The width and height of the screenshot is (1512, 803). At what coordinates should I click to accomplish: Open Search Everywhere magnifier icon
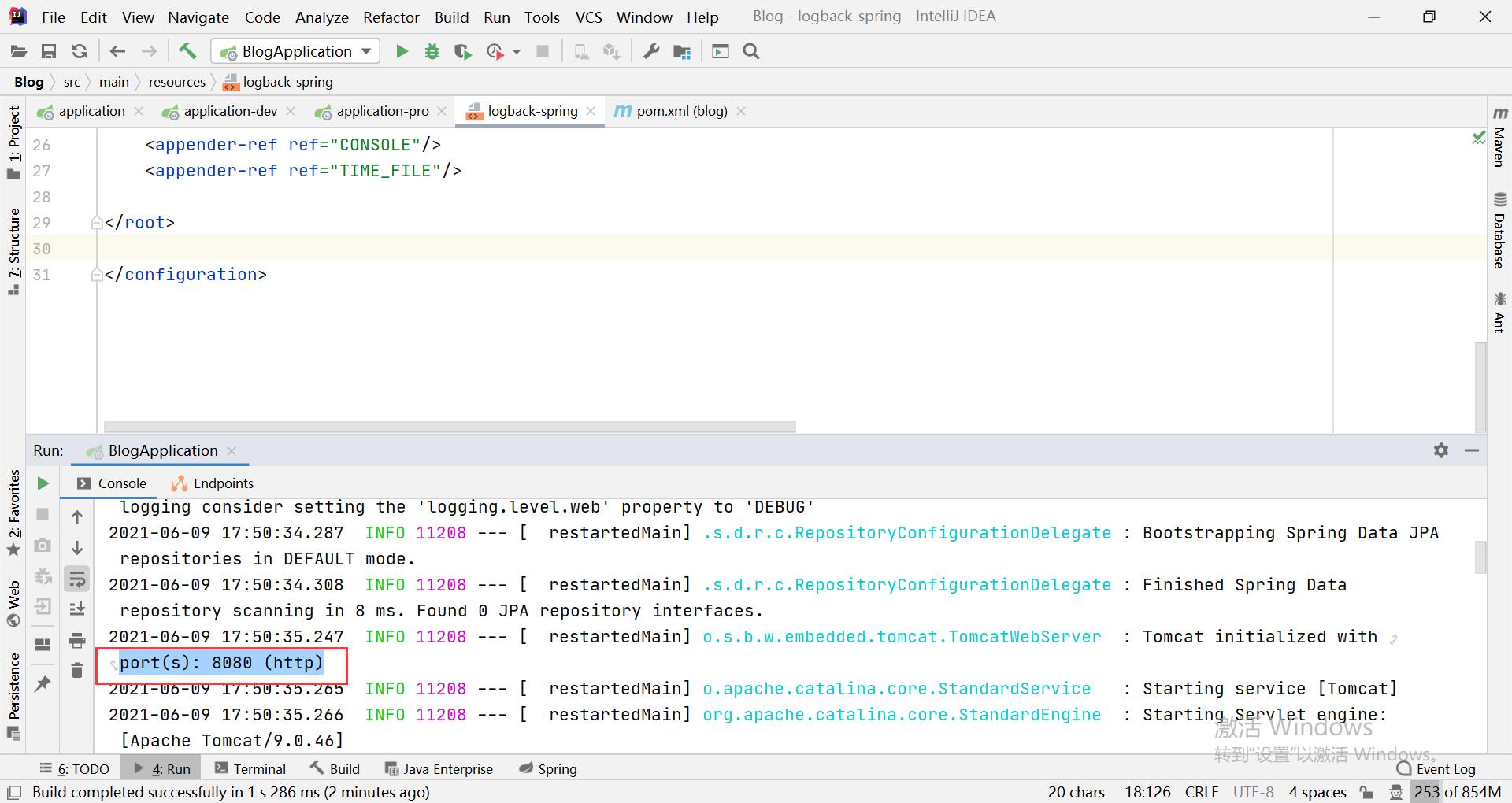pos(751,52)
